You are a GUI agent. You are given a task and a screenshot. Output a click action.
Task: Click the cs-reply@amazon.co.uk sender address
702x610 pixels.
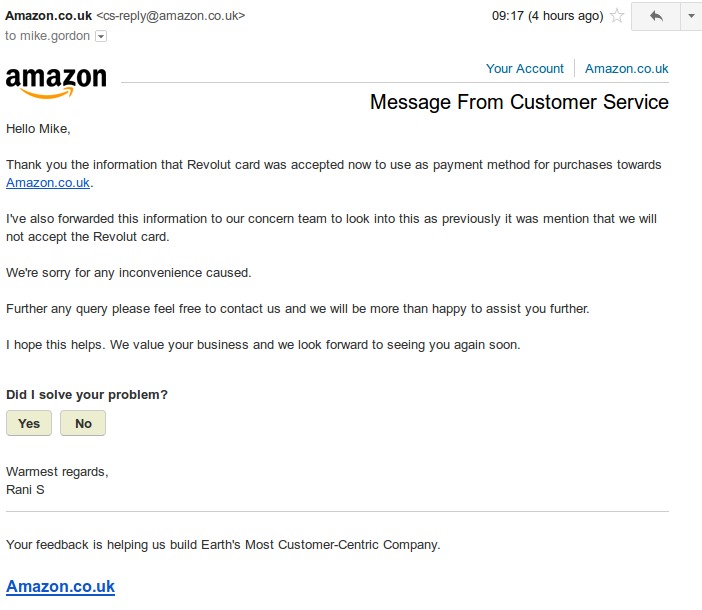pyautogui.click(x=171, y=16)
